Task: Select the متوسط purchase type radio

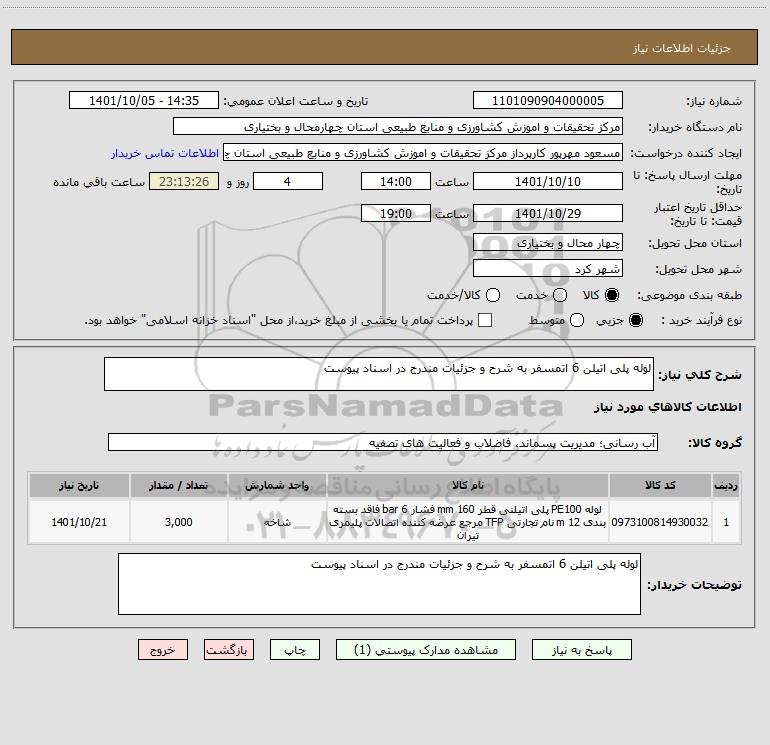Action: (x=577, y=320)
